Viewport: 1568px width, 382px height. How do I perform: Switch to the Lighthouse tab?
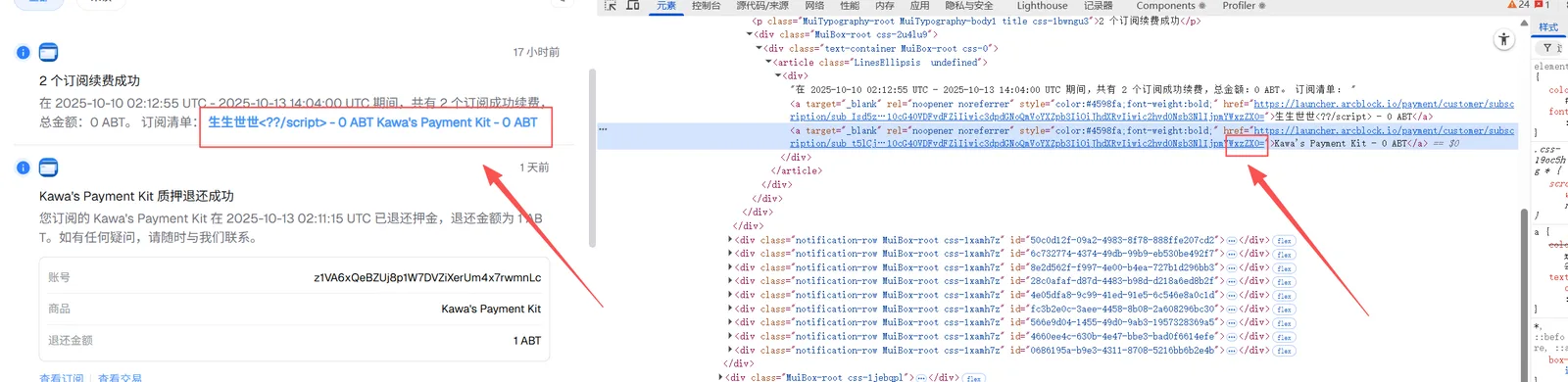click(1042, 6)
